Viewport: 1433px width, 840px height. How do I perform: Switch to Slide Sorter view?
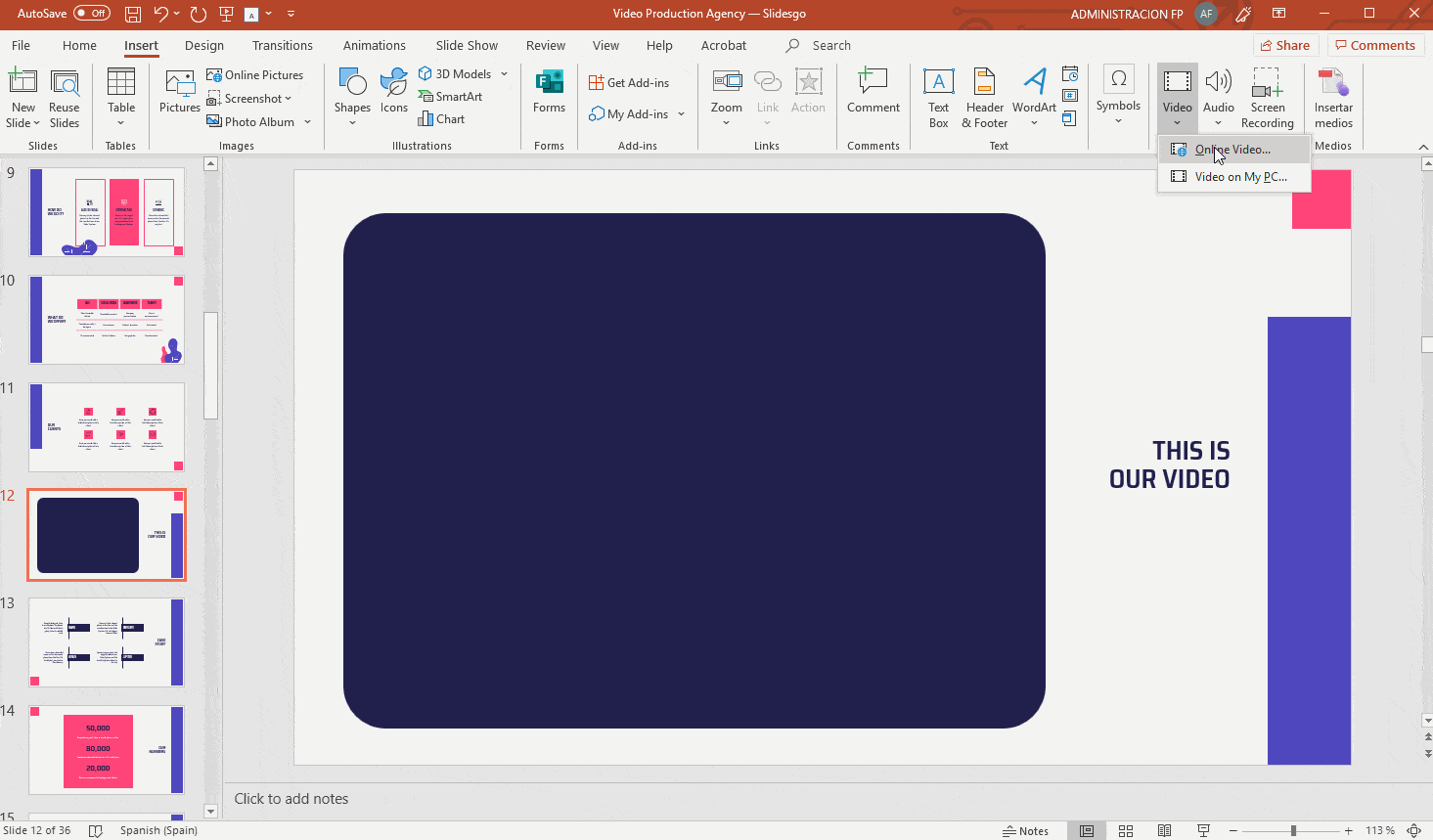coord(1126,831)
